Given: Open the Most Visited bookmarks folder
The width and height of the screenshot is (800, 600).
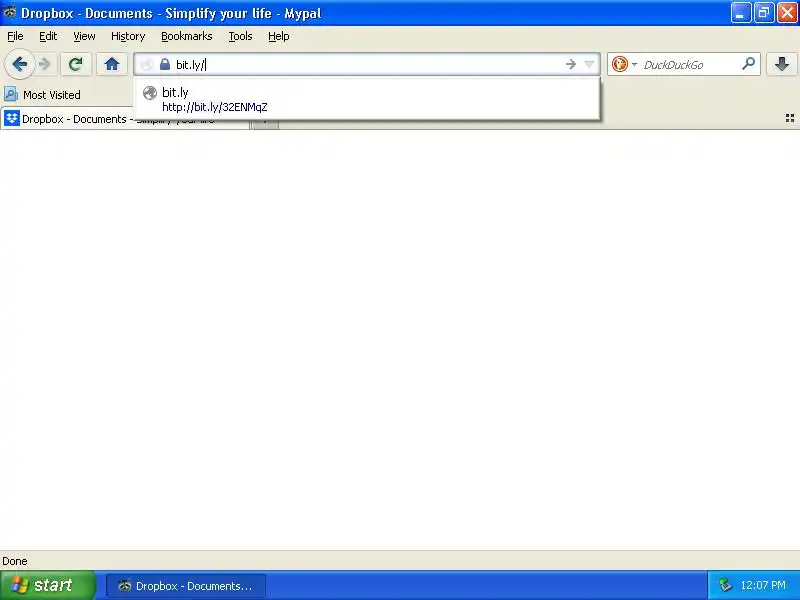Looking at the screenshot, I should 42,94.
